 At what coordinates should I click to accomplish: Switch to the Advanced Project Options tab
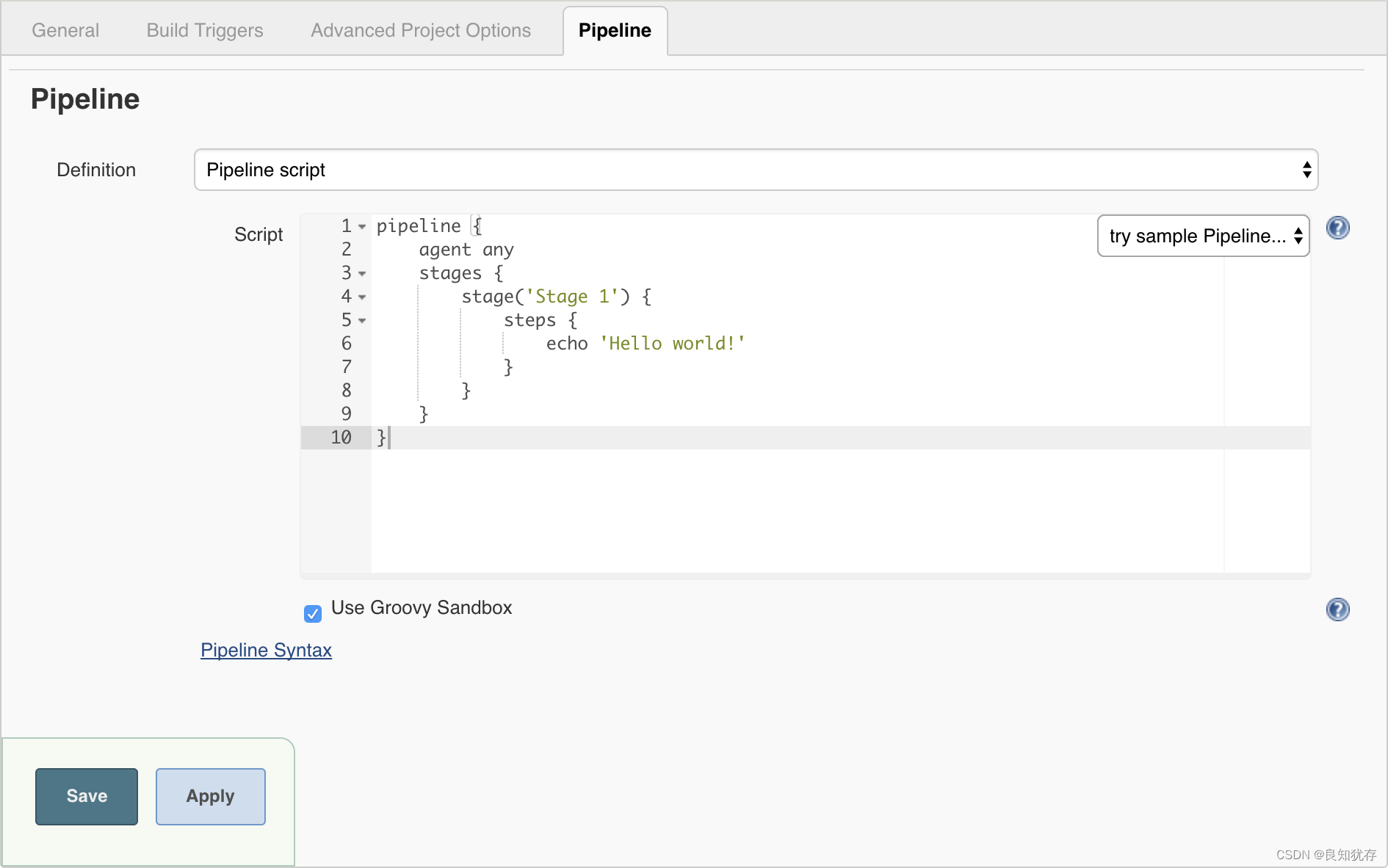point(420,30)
